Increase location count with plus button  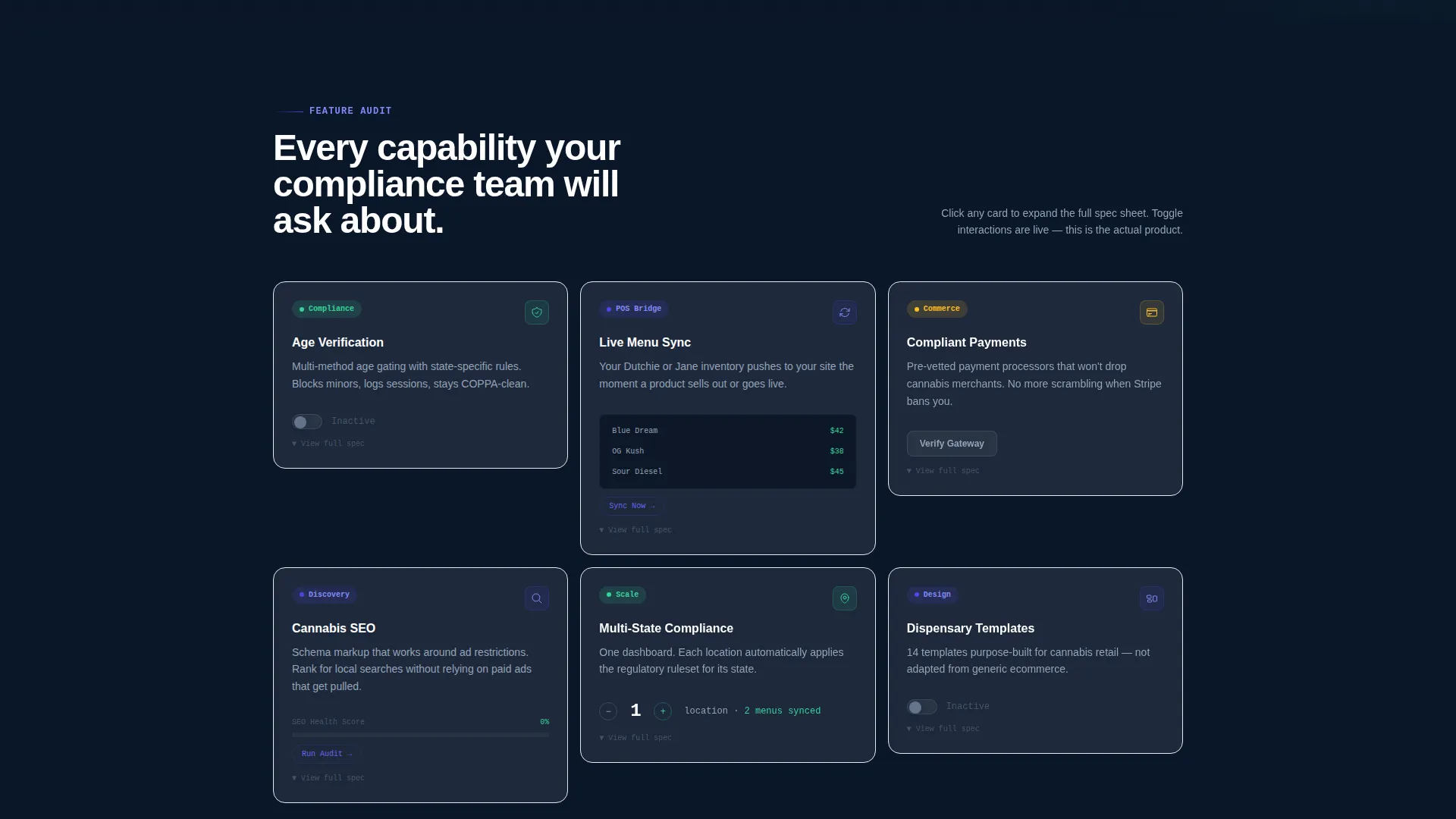click(x=663, y=711)
